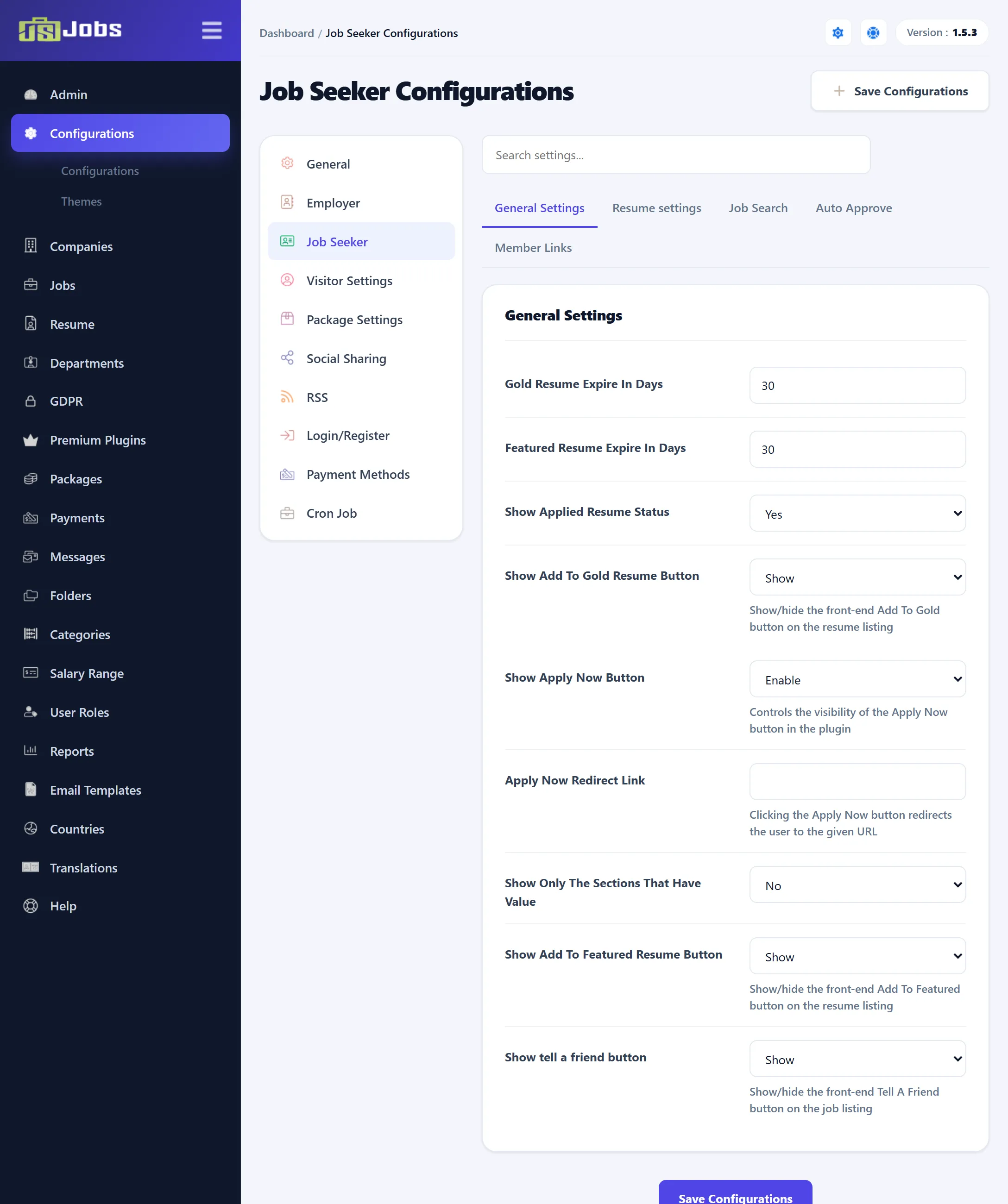Click the Premium Plugins crown icon

31,440
